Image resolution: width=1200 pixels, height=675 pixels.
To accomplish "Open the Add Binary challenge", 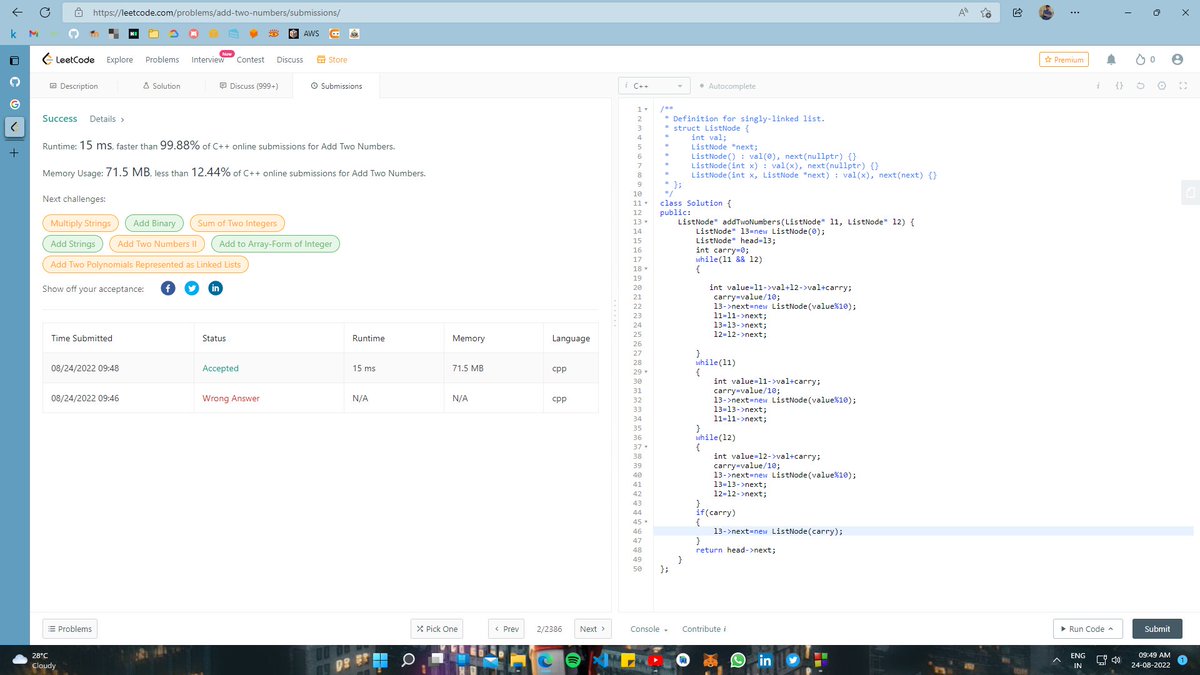I will (155, 223).
